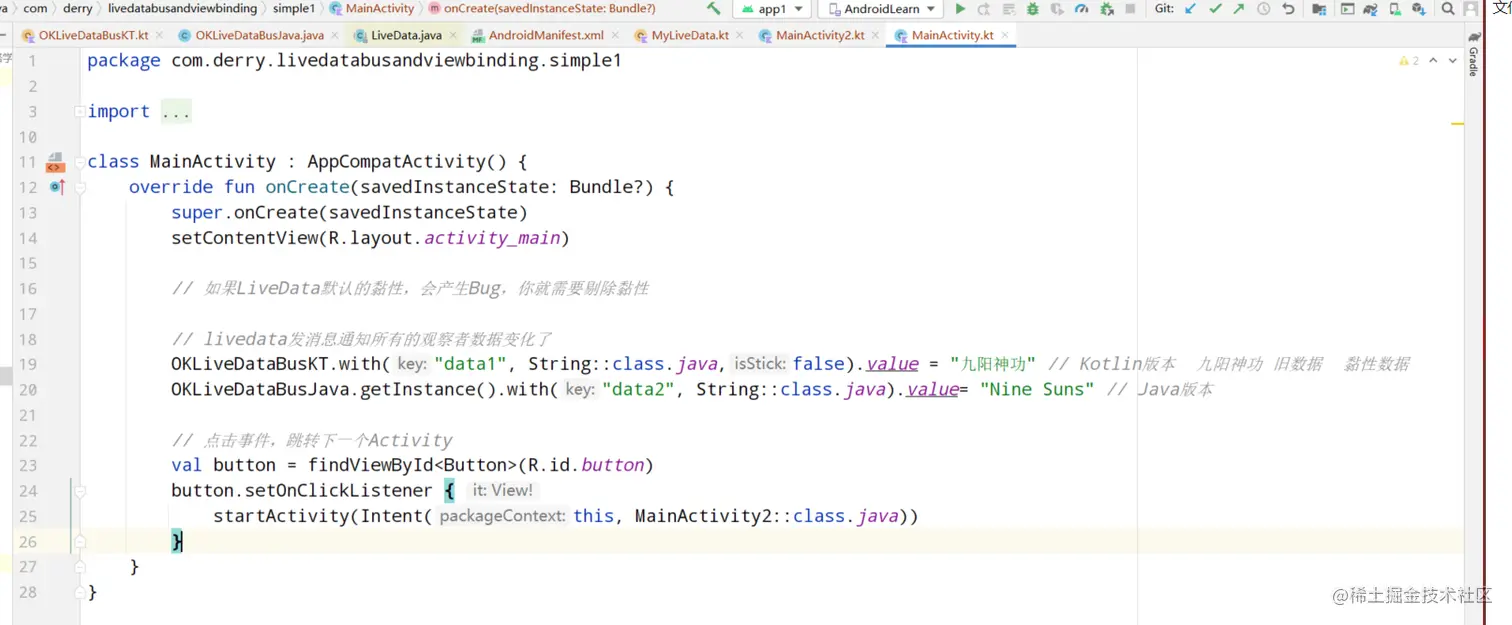Close the LiveData.java tab
Image resolution: width=1512 pixels, height=625 pixels.
(x=454, y=35)
